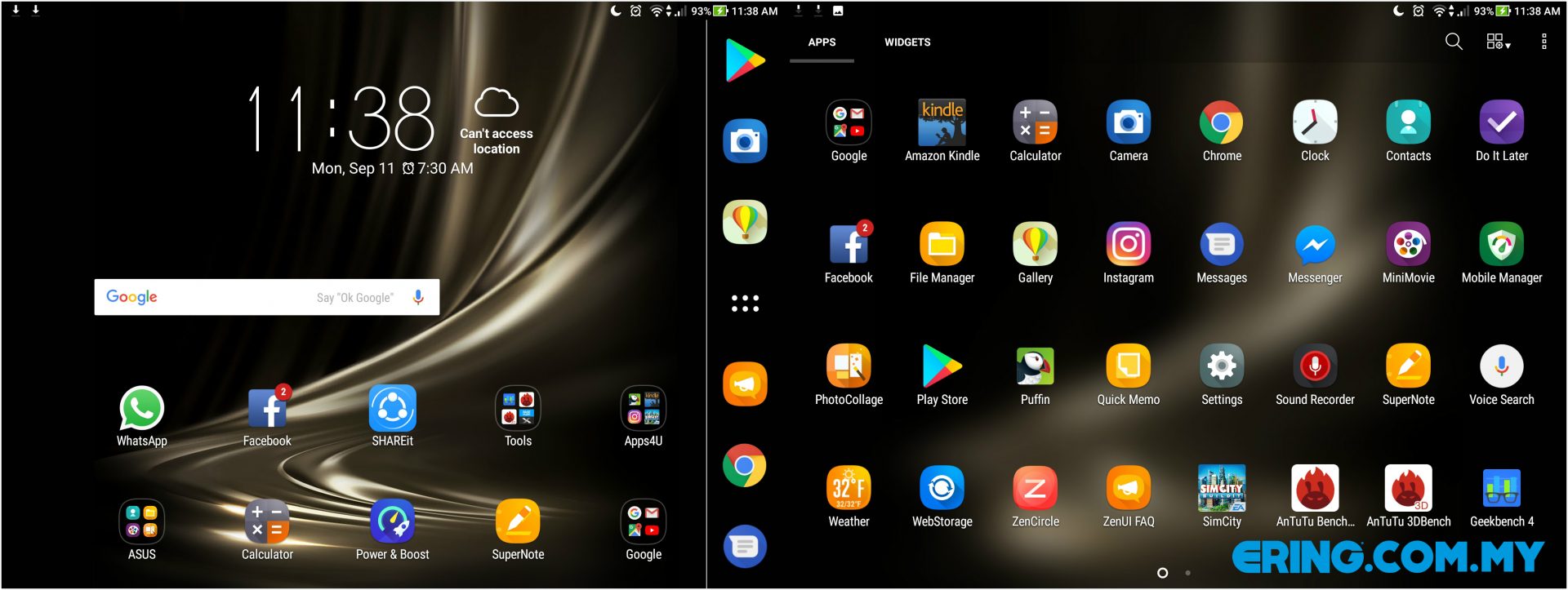Tap the "Can't access location" weather widget

tap(497, 122)
